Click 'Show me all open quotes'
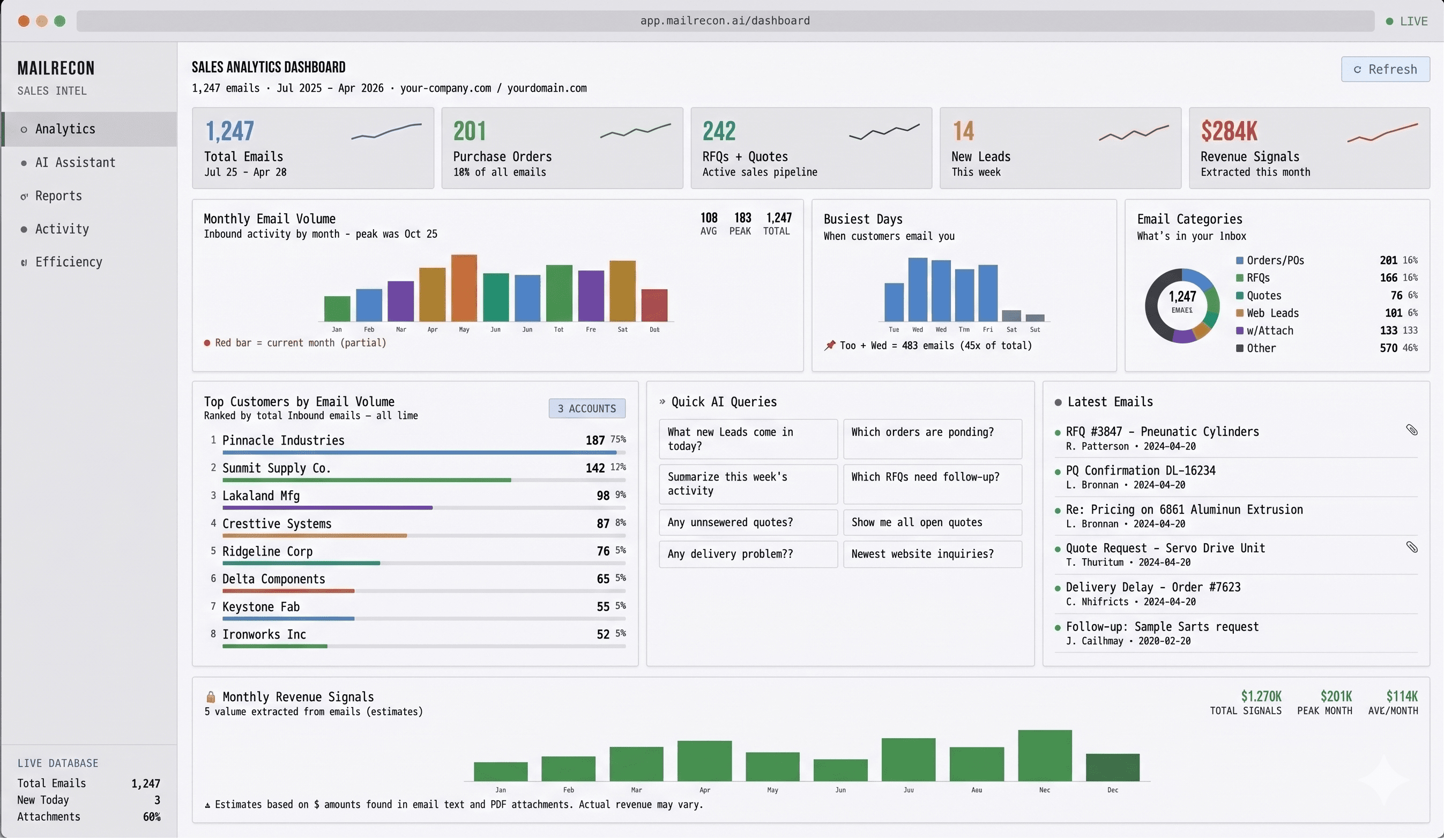Viewport: 1444px width, 840px height. 932,523
